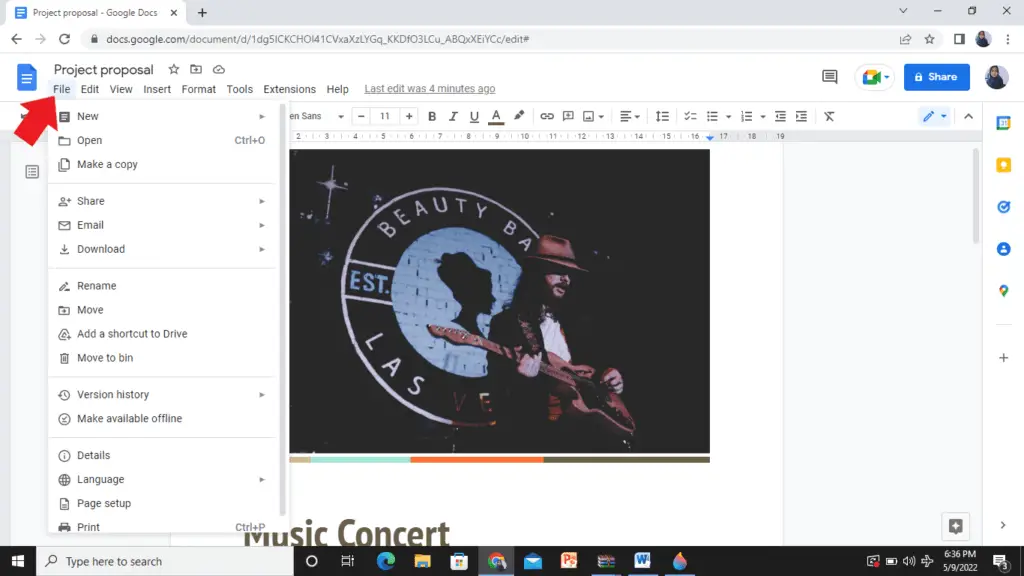Click the cloud document status icon
1024x576 pixels.
pos(219,69)
